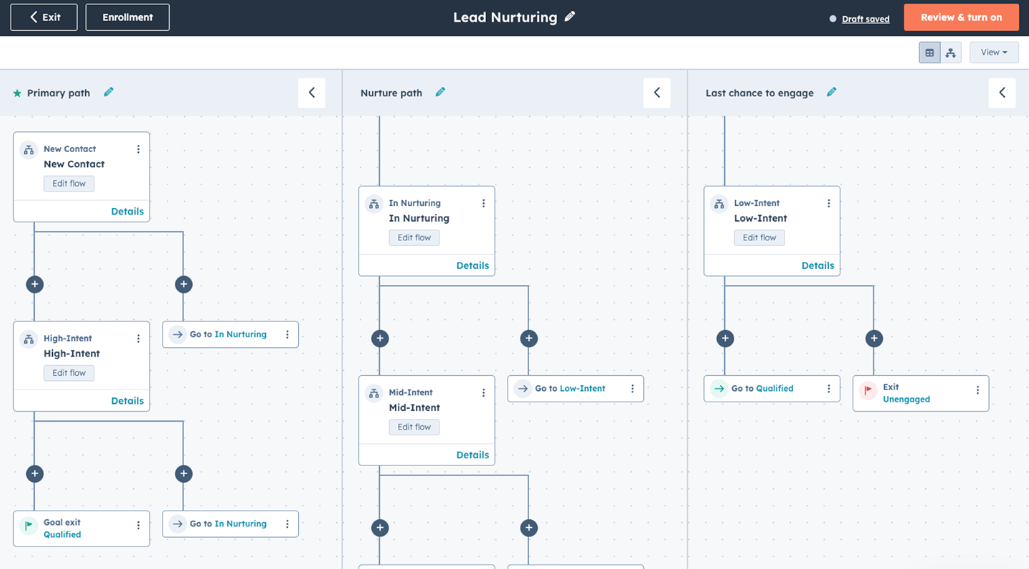Open Details of Mid-Intent card
The height and width of the screenshot is (569, 1029).
pyautogui.click(x=472, y=455)
